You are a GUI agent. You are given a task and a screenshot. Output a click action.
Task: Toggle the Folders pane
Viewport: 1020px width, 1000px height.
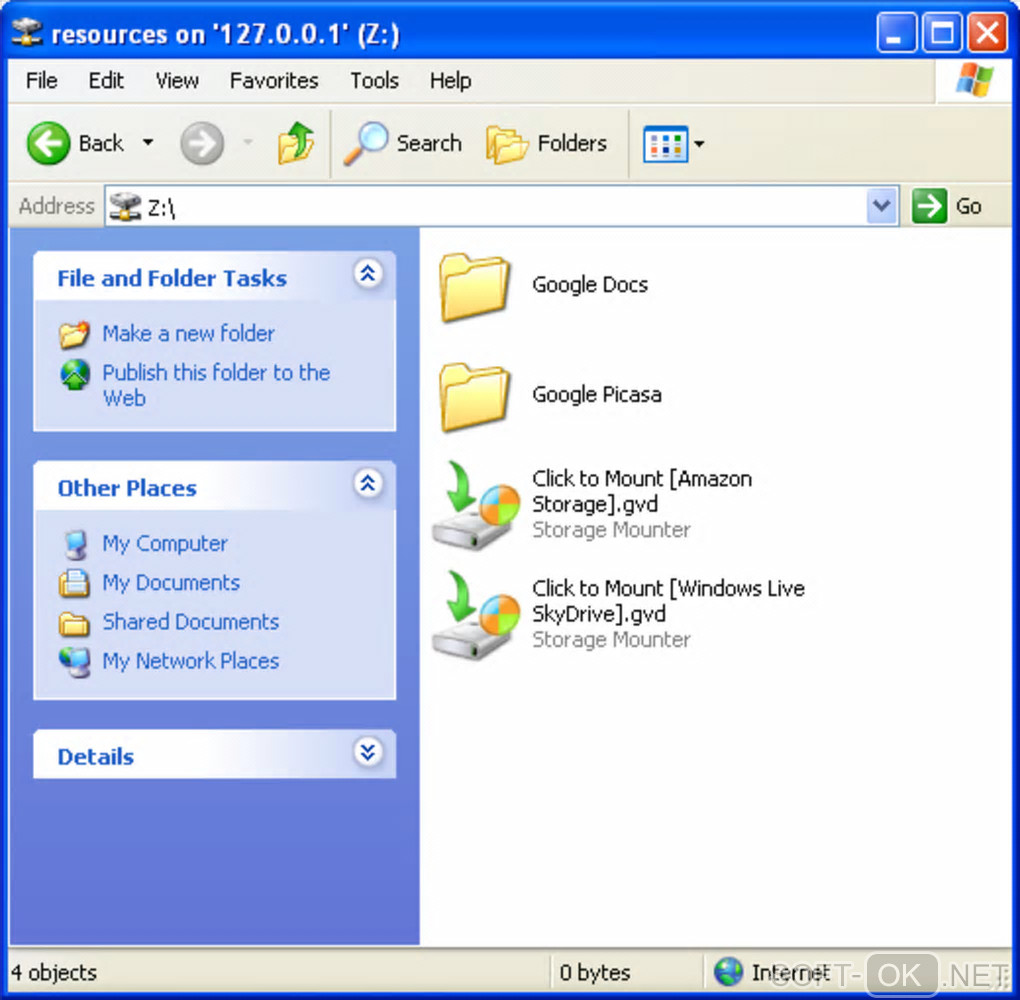[546, 143]
